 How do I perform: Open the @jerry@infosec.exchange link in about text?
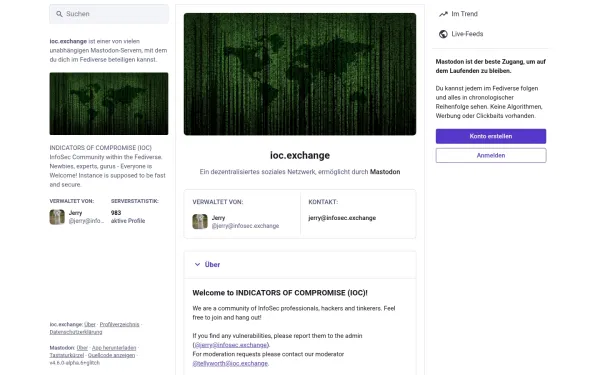(231, 345)
